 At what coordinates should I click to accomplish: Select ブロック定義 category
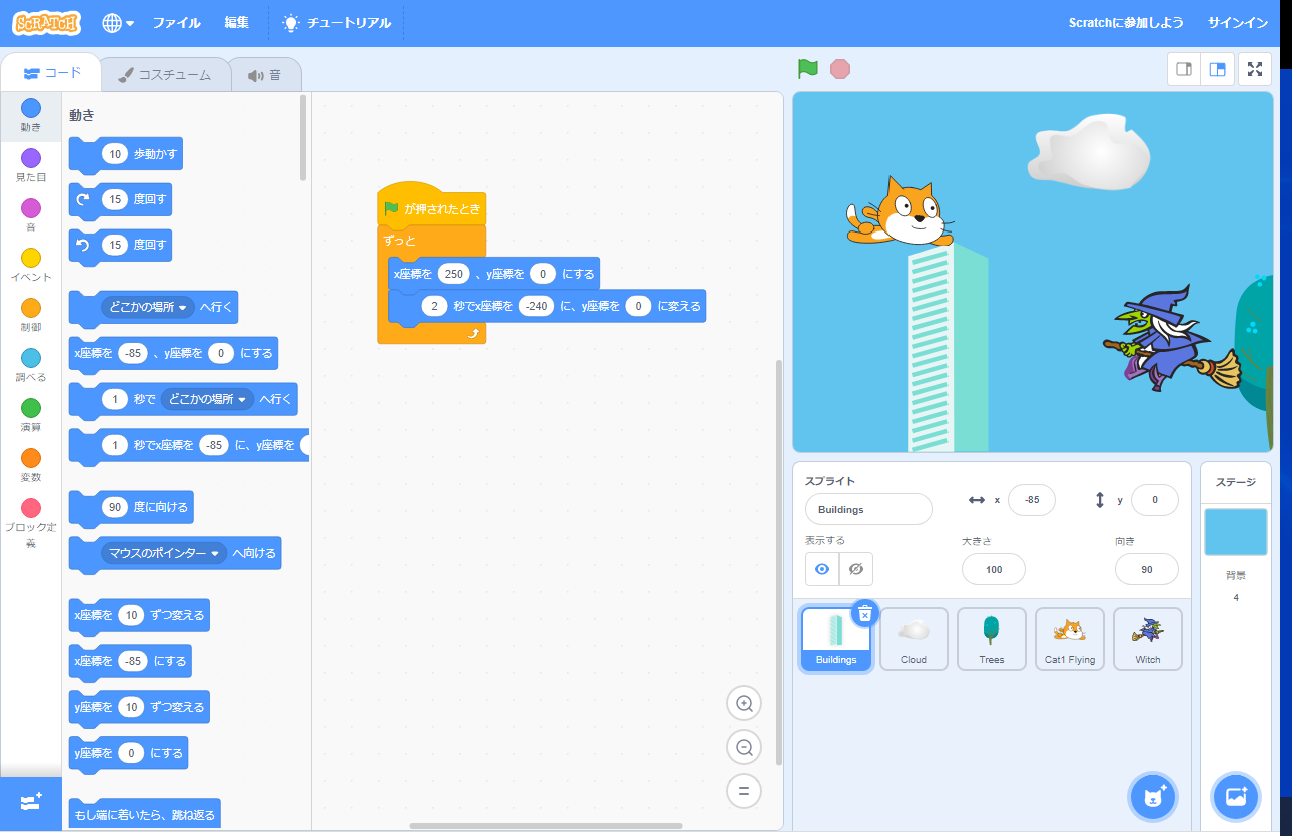click(x=31, y=523)
